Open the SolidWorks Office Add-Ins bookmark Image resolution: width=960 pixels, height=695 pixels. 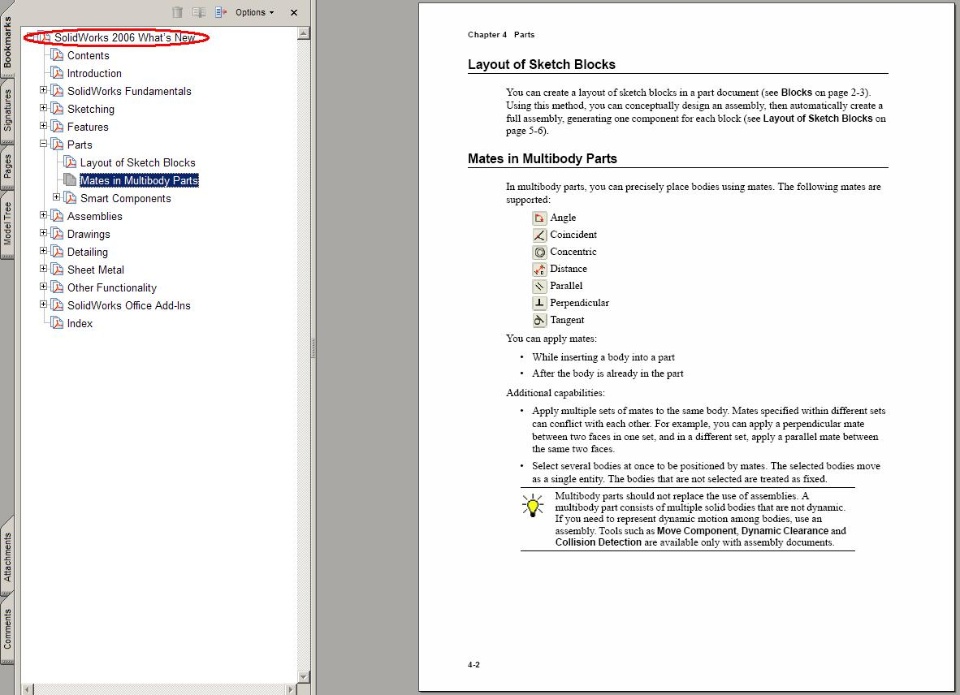tap(129, 306)
